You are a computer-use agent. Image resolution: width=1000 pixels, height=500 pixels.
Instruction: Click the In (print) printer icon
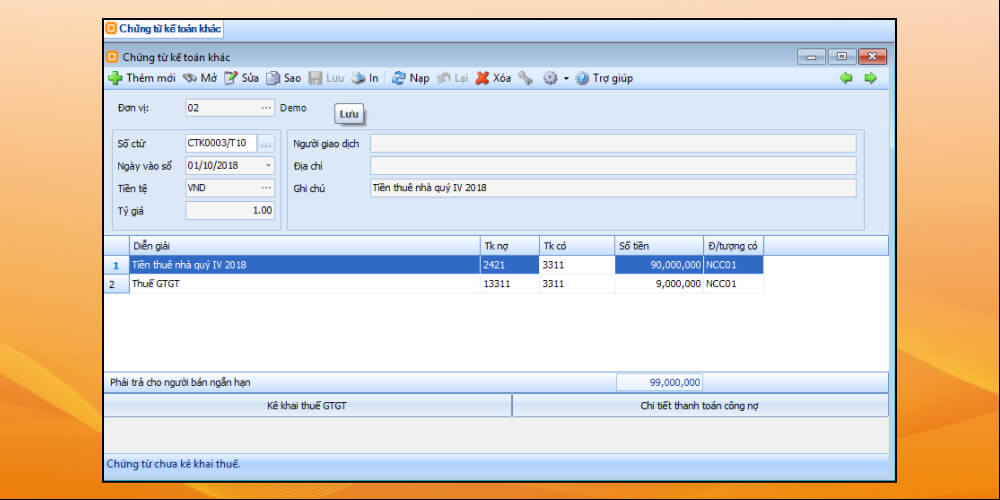point(358,78)
